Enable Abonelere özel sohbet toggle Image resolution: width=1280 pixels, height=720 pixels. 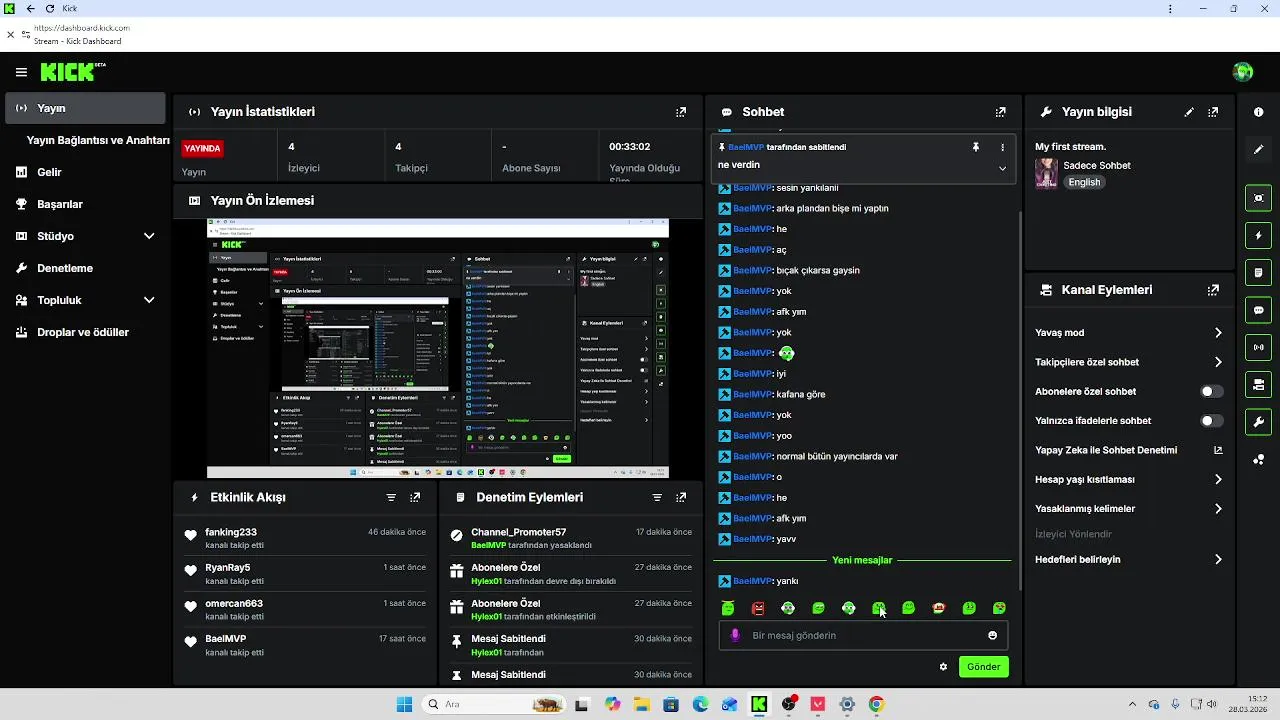(x=1212, y=391)
